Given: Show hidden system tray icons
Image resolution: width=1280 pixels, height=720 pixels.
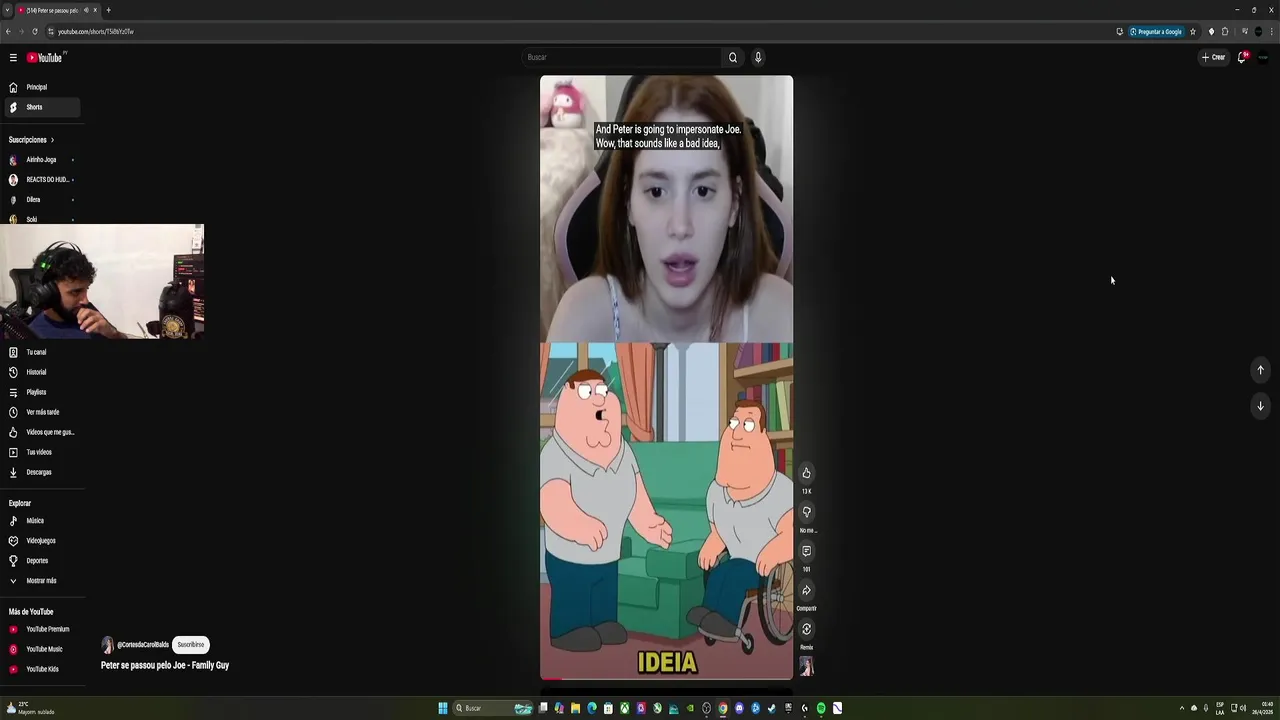Looking at the screenshot, I should (x=1181, y=708).
